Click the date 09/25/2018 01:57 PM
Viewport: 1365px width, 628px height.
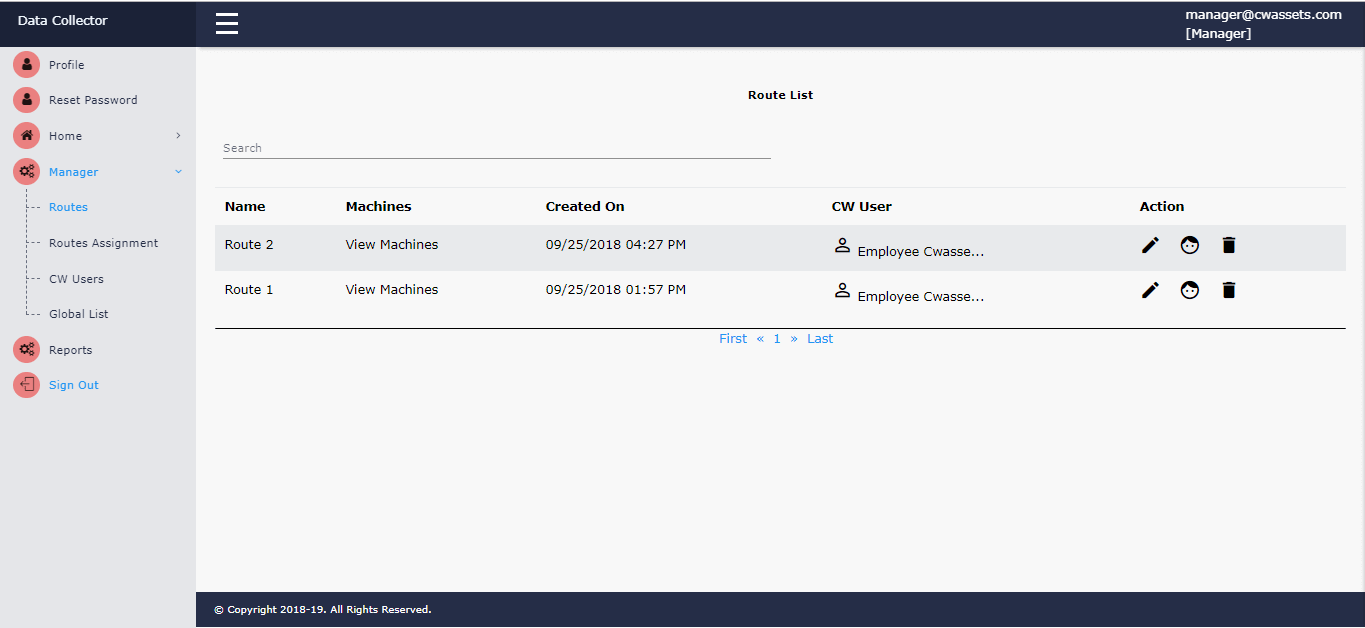[616, 289]
